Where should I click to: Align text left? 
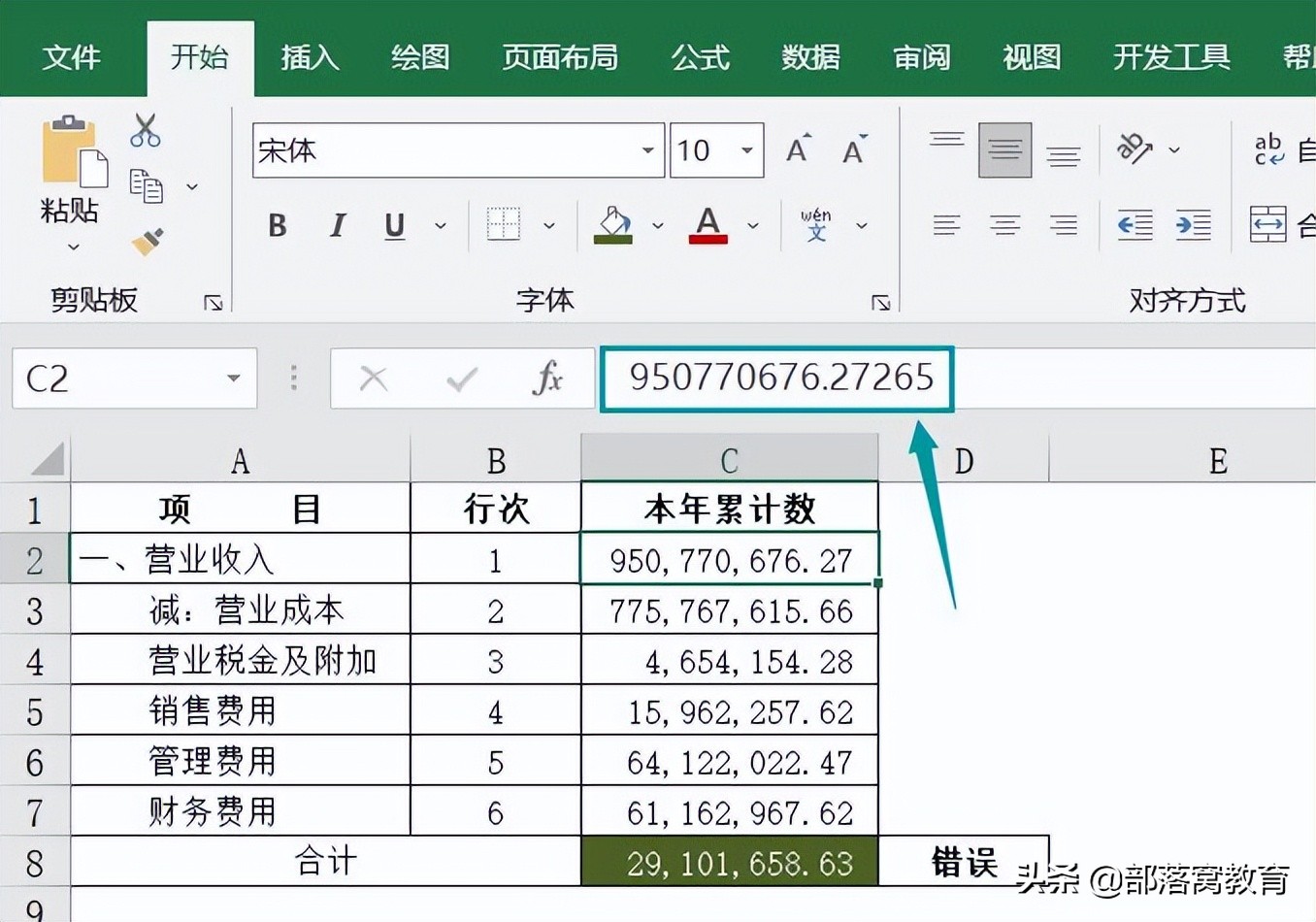tap(946, 226)
